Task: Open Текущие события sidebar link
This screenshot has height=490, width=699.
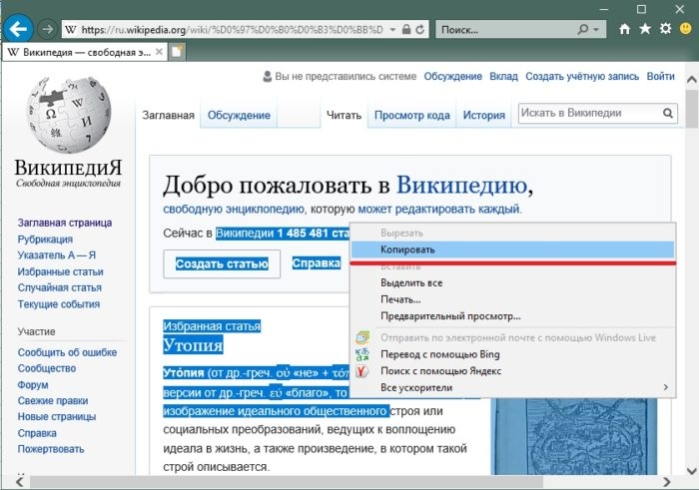Action: pos(58,305)
